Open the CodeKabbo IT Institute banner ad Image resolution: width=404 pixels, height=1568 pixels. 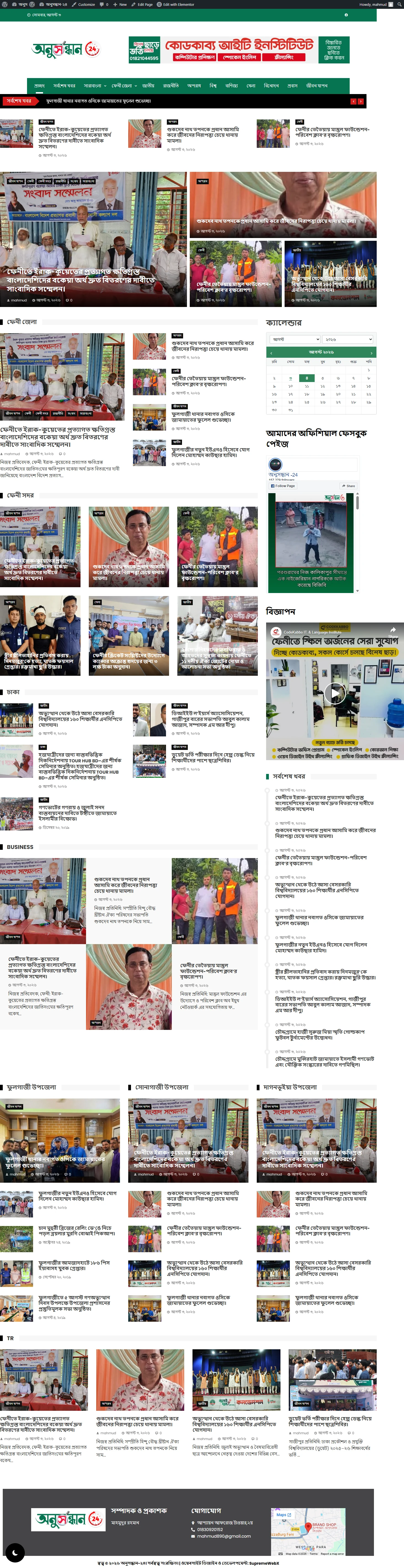click(239, 50)
